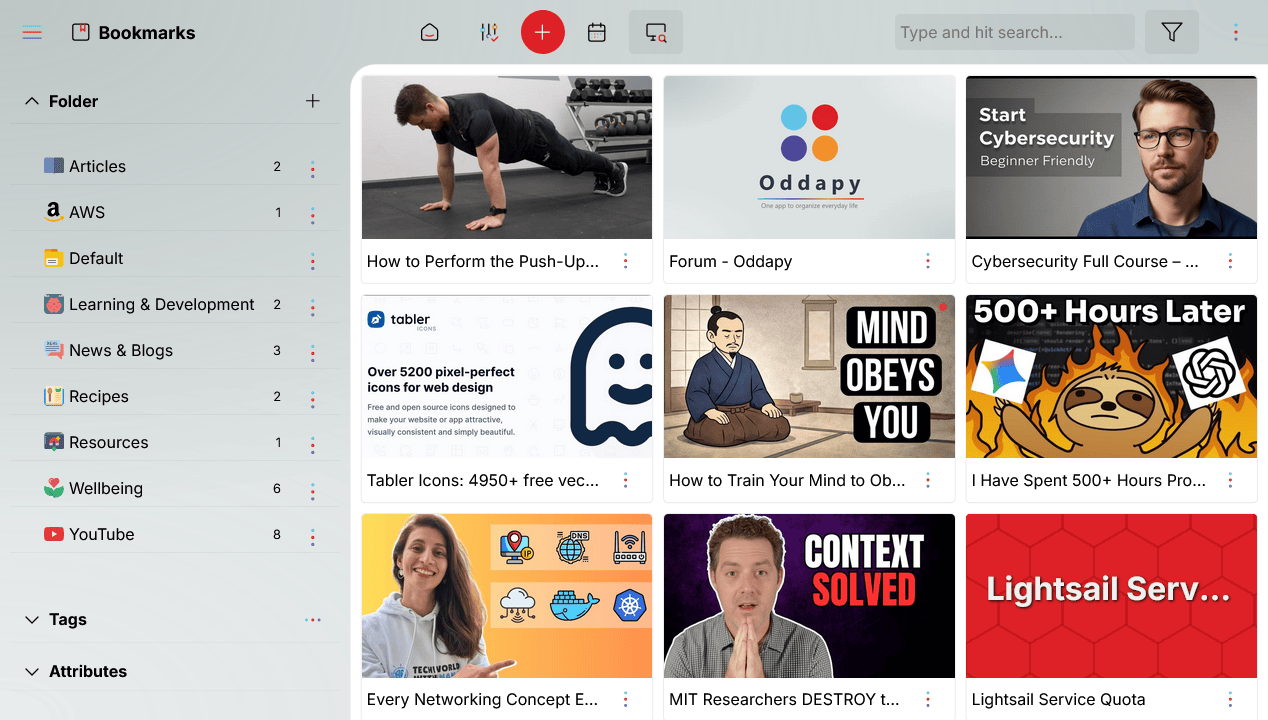Click the Lightsail Service Quota thumbnail
The width and height of the screenshot is (1268, 720).
pos(1110,595)
